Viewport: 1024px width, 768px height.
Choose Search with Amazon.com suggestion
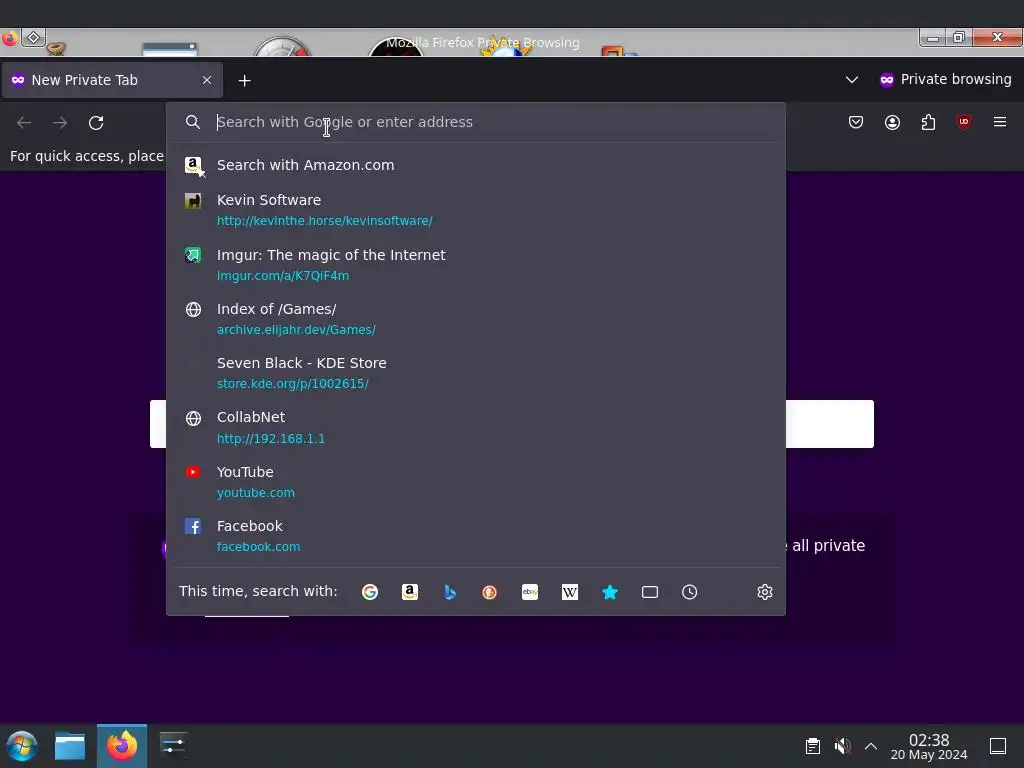click(x=476, y=165)
